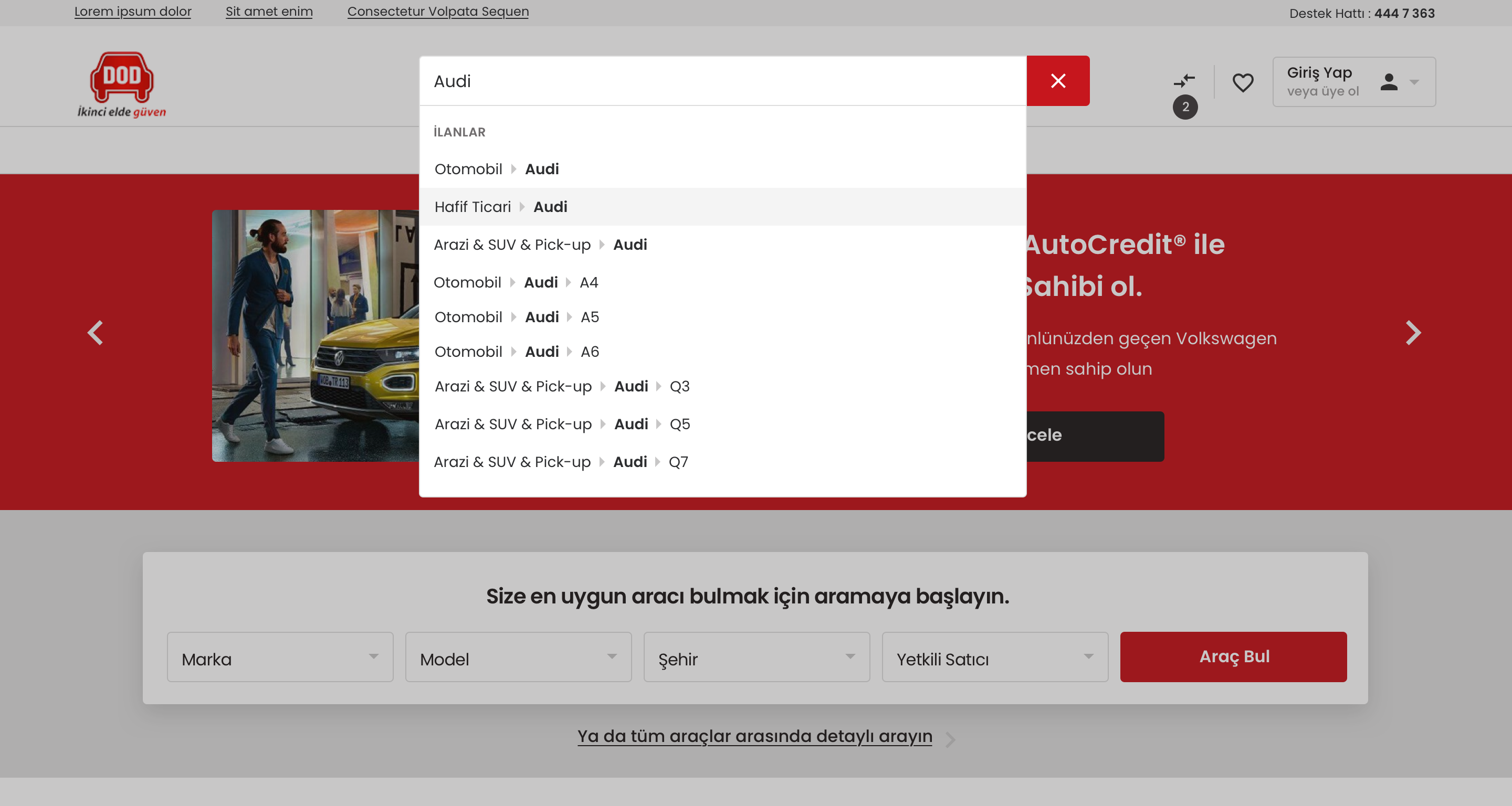Choose Arazi & SUV & Pick-up Audi Q3
Screen dimensions: 1512x806
723,386
